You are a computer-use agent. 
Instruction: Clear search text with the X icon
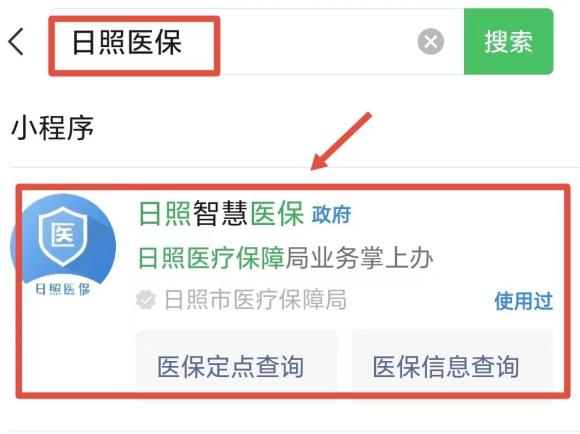click(x=431, y=41)
